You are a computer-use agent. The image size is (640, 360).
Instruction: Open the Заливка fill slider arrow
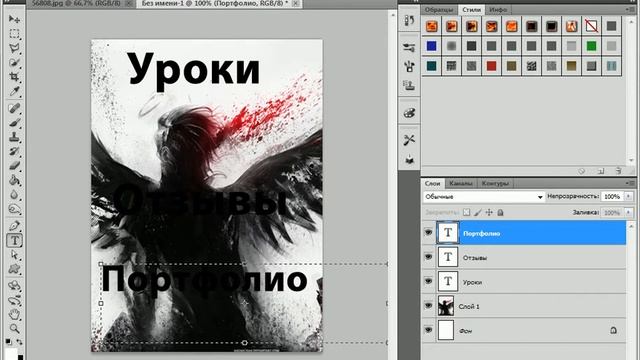[x=629, y=213]
